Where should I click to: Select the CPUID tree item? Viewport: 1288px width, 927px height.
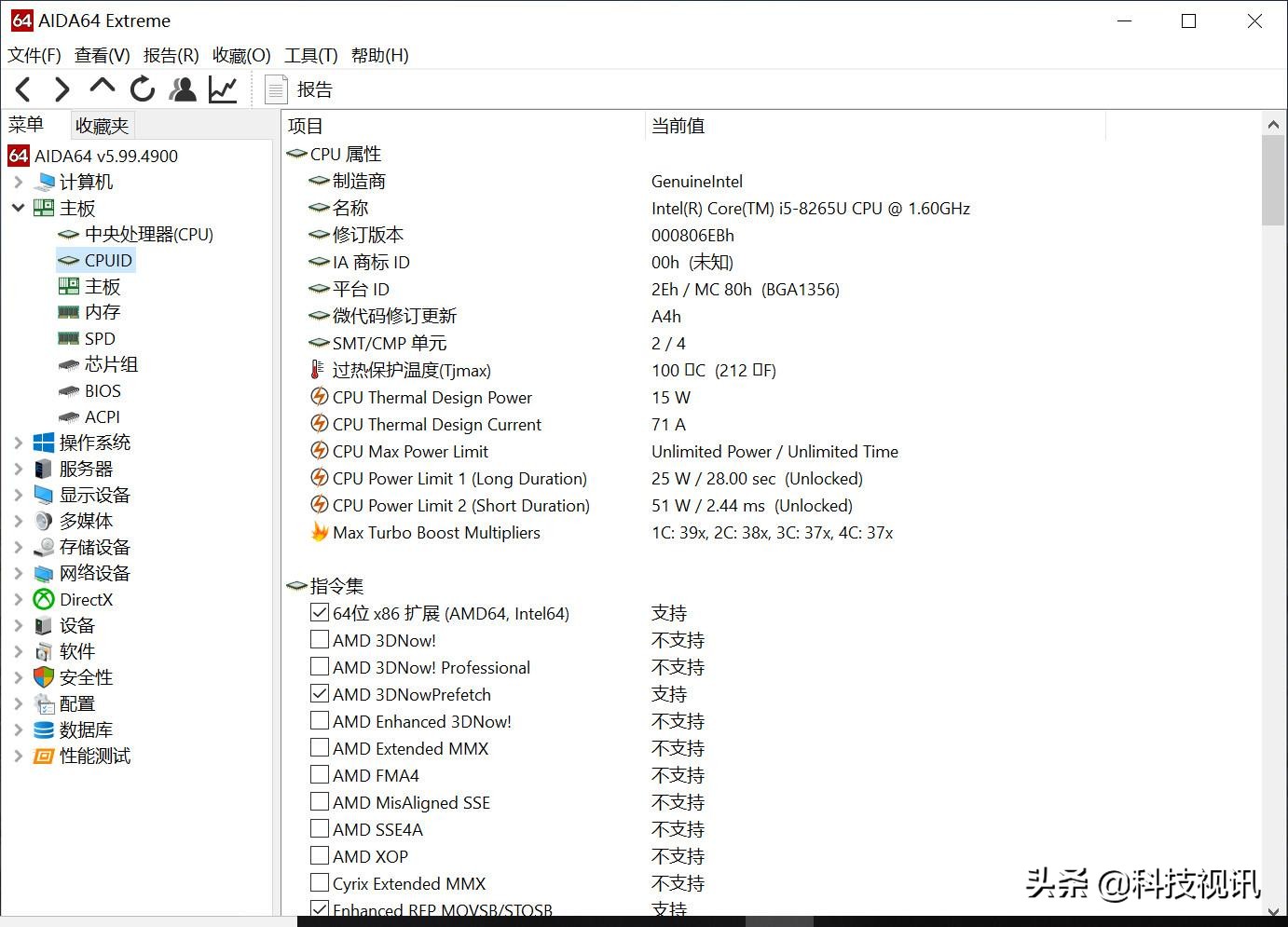pyautogui.click(x=96, y=260)
